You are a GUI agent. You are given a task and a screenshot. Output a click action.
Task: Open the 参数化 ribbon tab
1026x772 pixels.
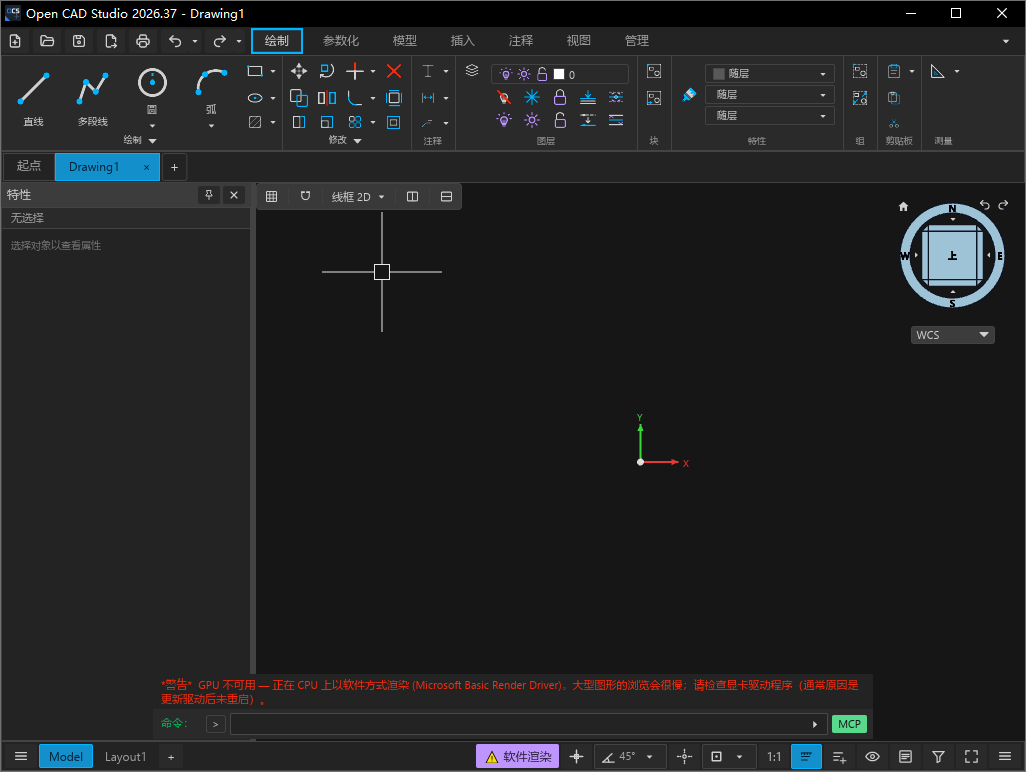pyautogui.click(x=341, y=41)
